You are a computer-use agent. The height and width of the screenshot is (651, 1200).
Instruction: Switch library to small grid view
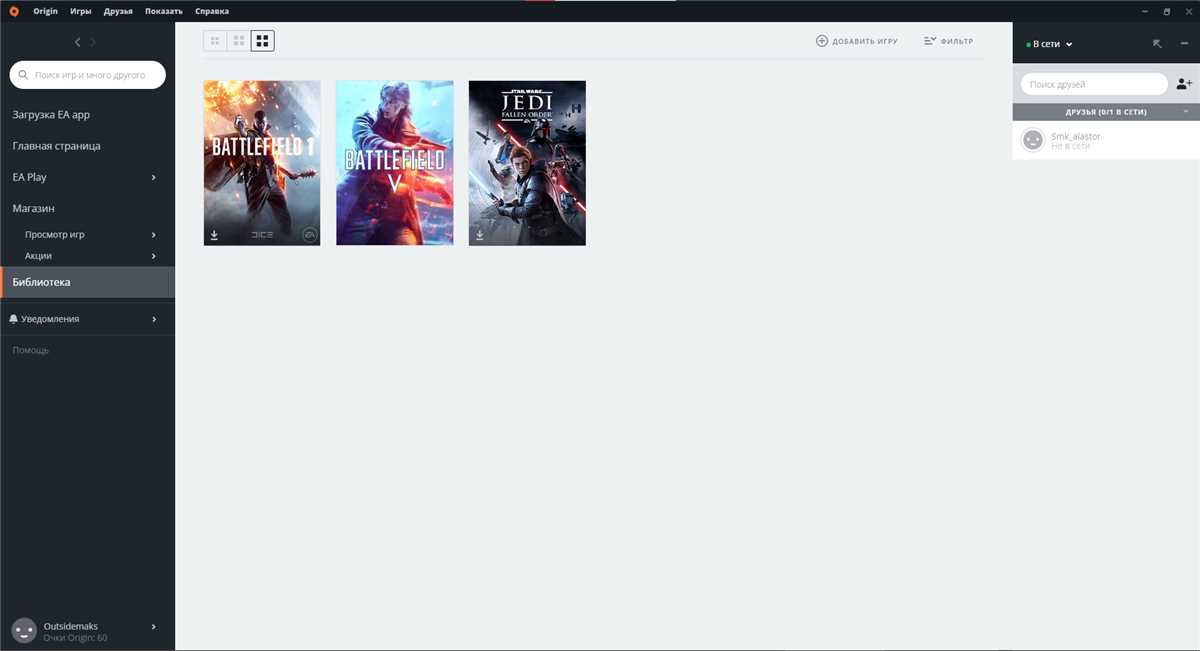[214, 41]
